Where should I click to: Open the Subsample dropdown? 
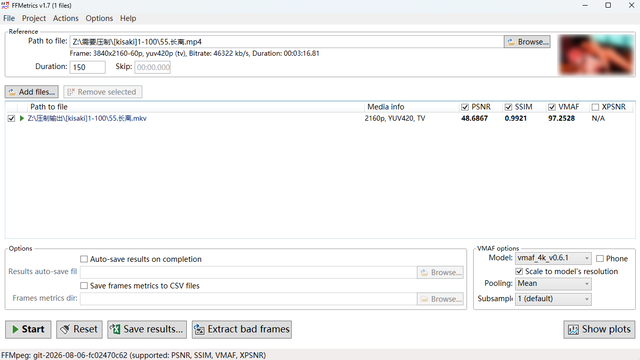[553, 299]
